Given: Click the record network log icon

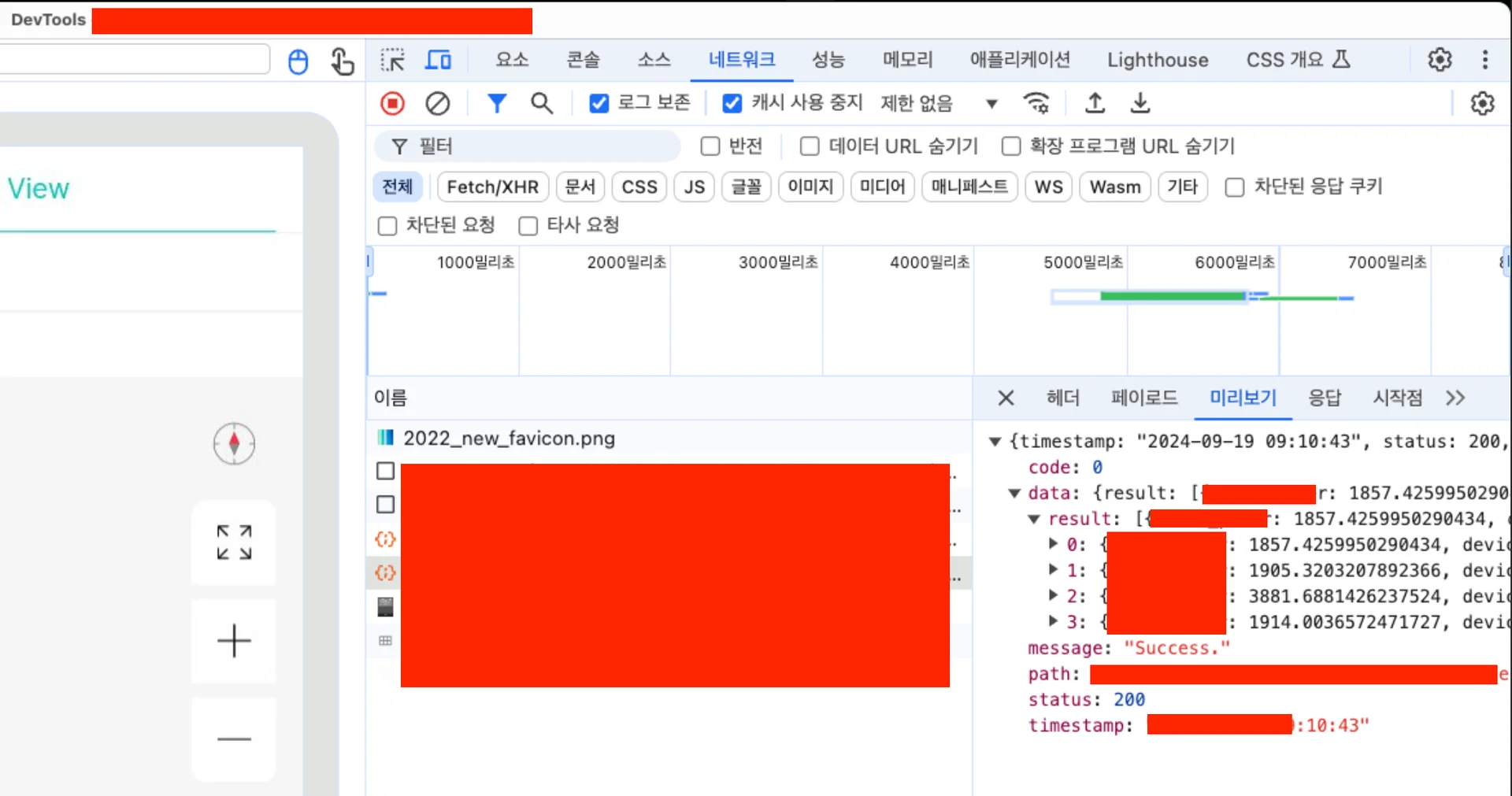Looking at the screenshot, I should [392, 103].
